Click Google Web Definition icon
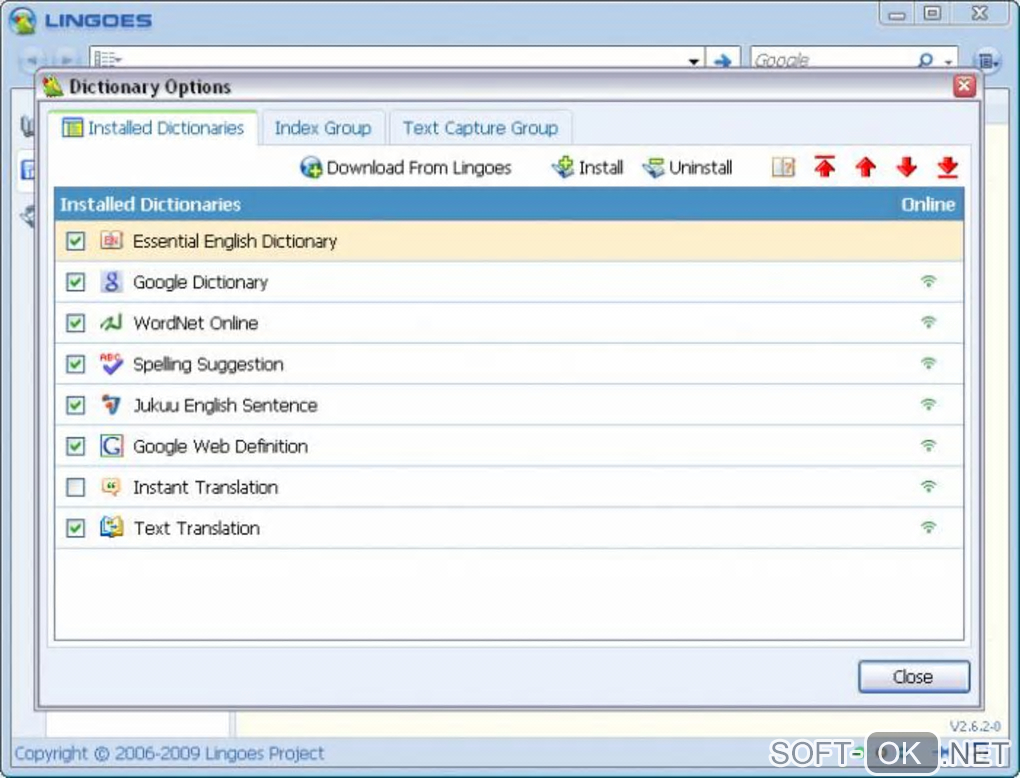Screen dimensions: 1020x778 pyautogui.click(x=111, y=446)
